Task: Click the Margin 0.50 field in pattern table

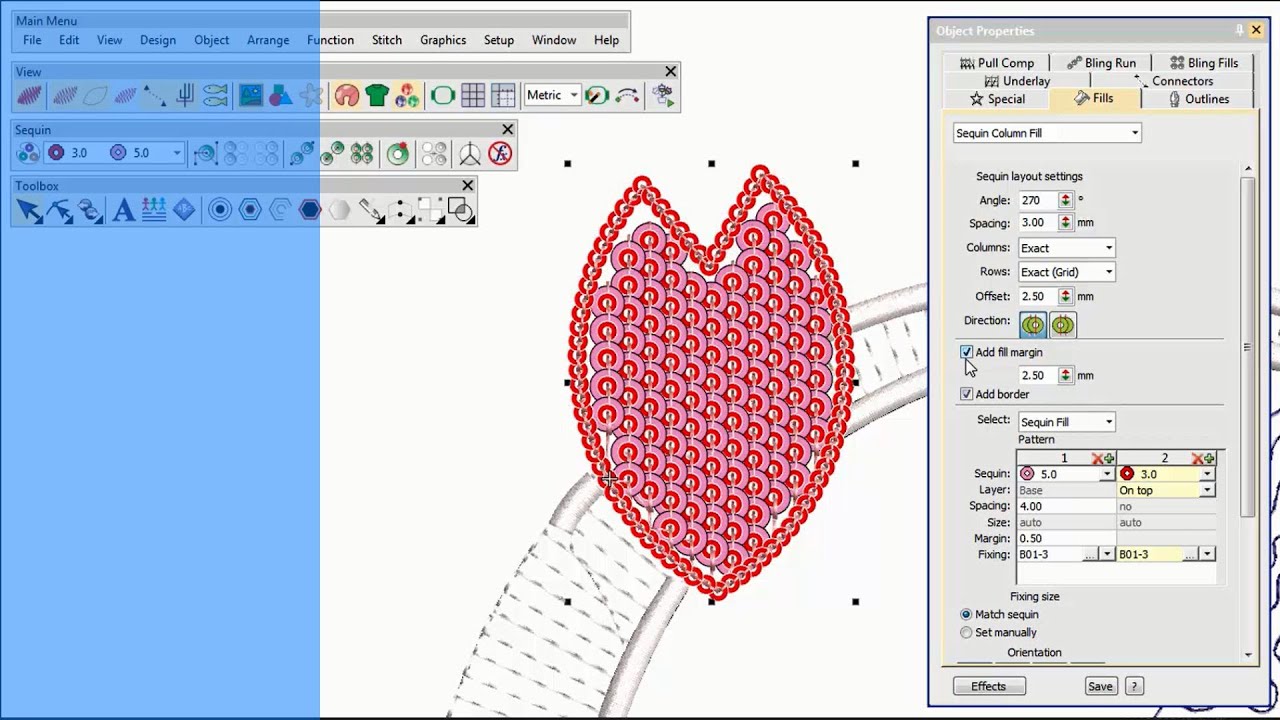Action: point(1066,538)
